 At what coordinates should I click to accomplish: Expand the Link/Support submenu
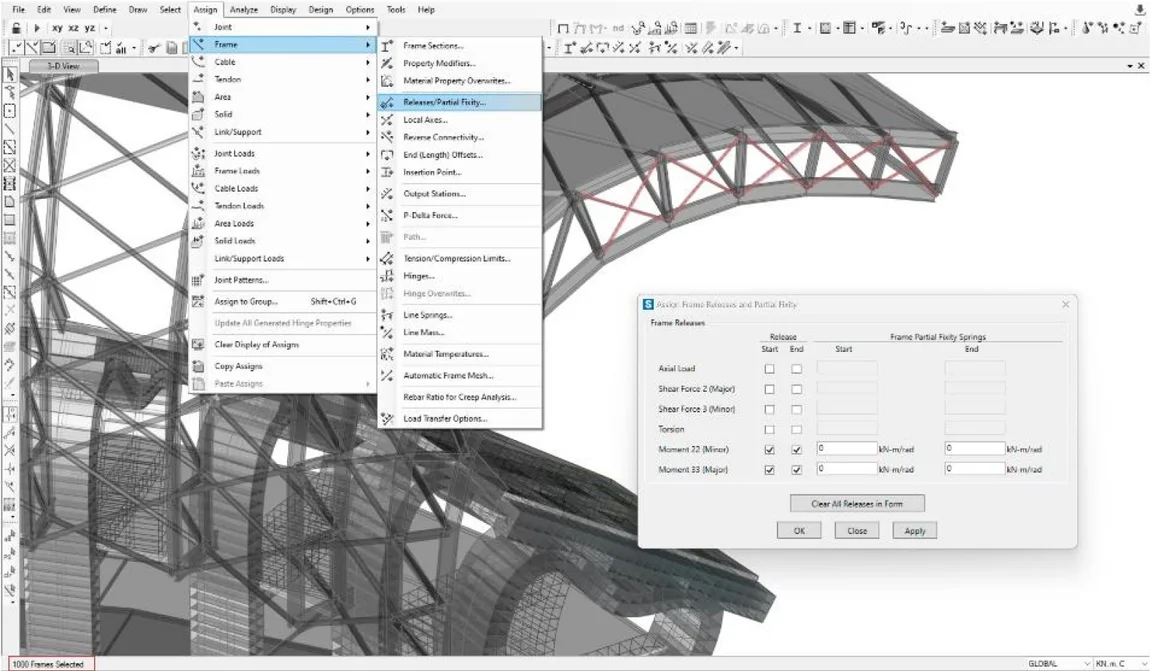coord(283,132)
